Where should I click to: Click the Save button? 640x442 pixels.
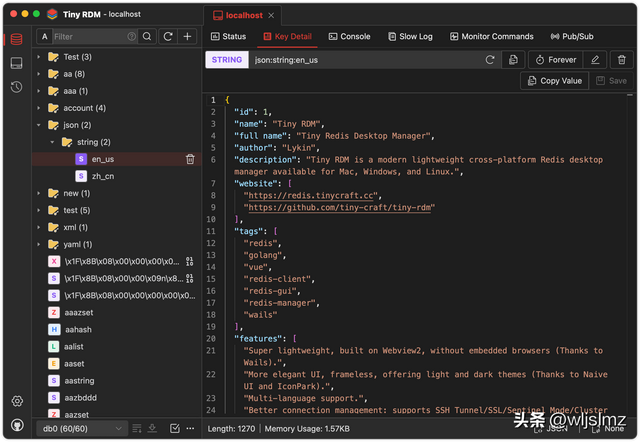(611, 81)
